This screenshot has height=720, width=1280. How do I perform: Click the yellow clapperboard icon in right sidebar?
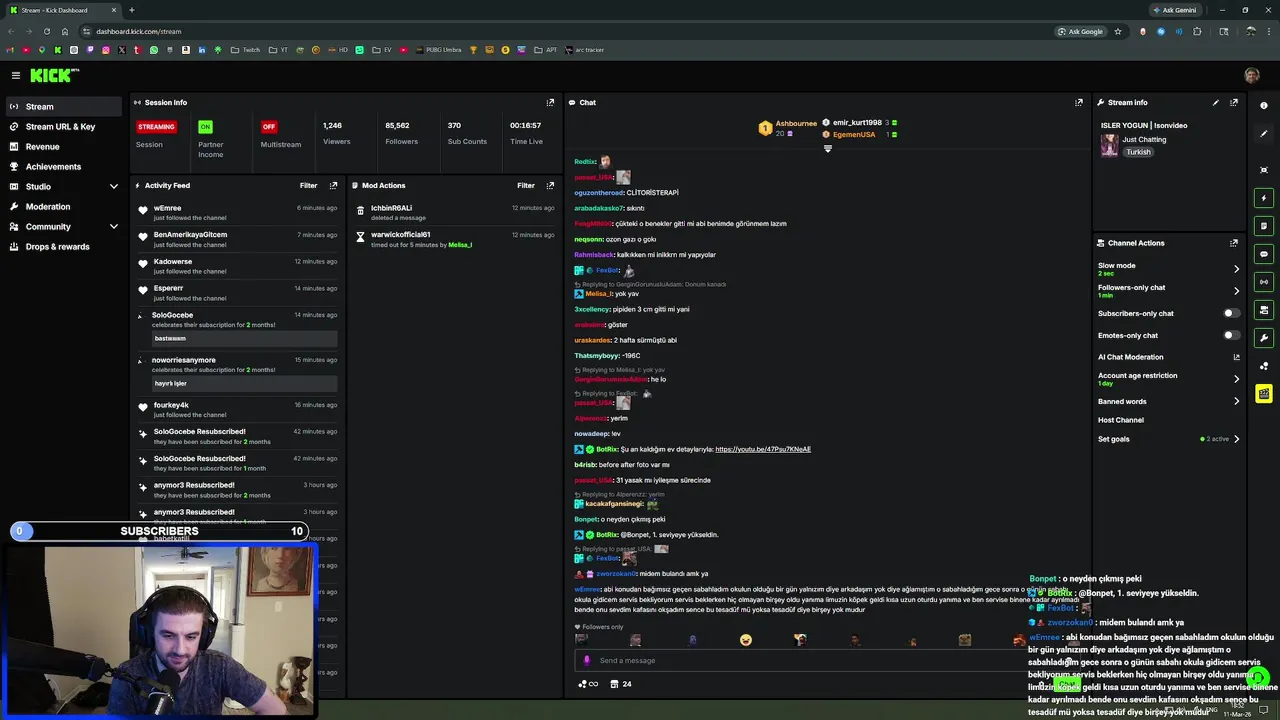[1264, 394]
